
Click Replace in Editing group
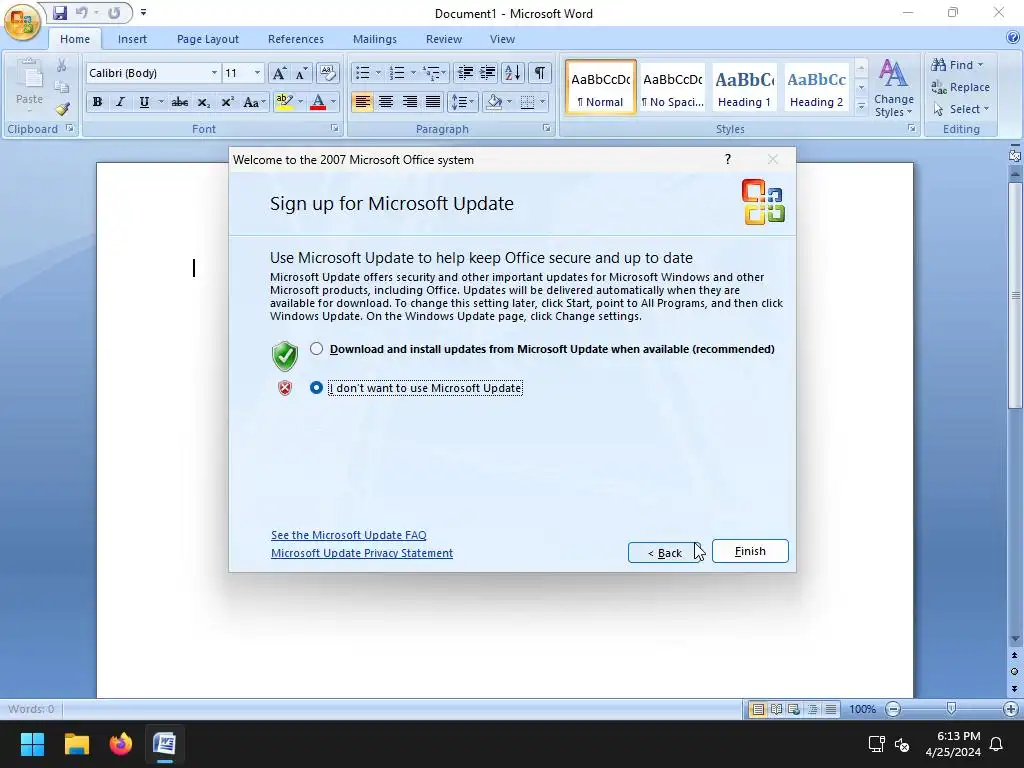tap(960, 87)
